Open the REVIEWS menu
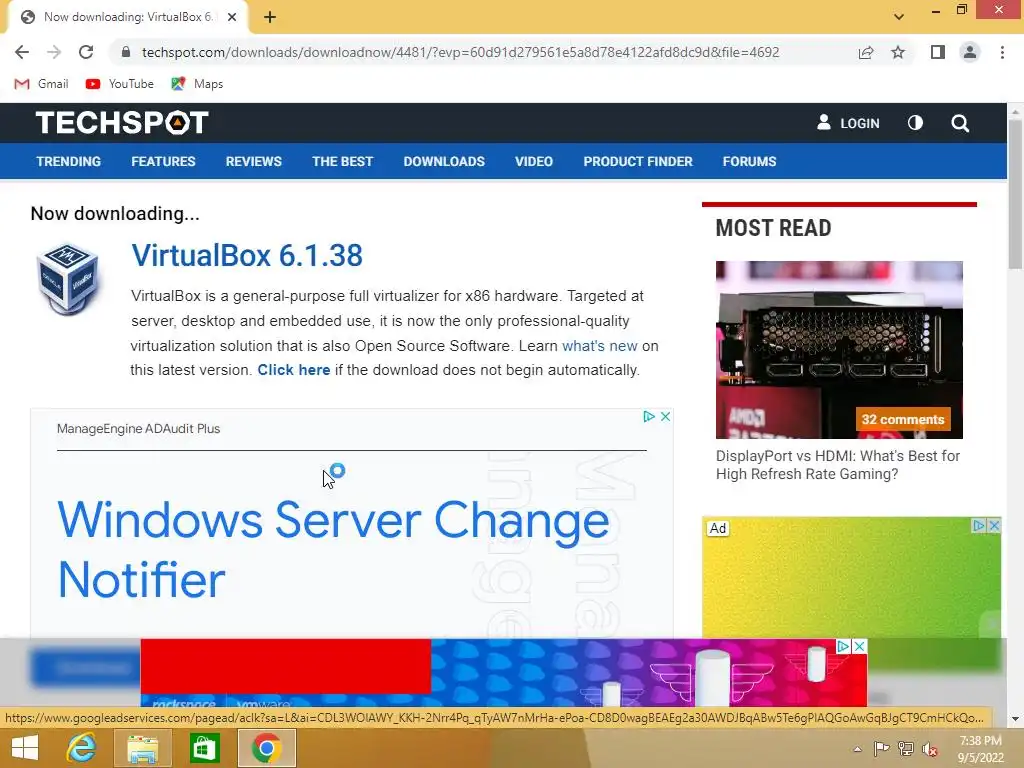This screenshot has height=768, width=1024. coord(253,161)
